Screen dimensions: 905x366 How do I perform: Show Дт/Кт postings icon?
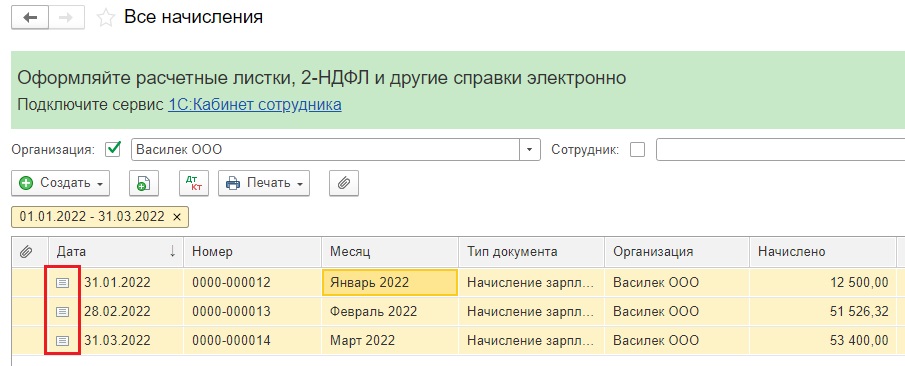(194, 184)
